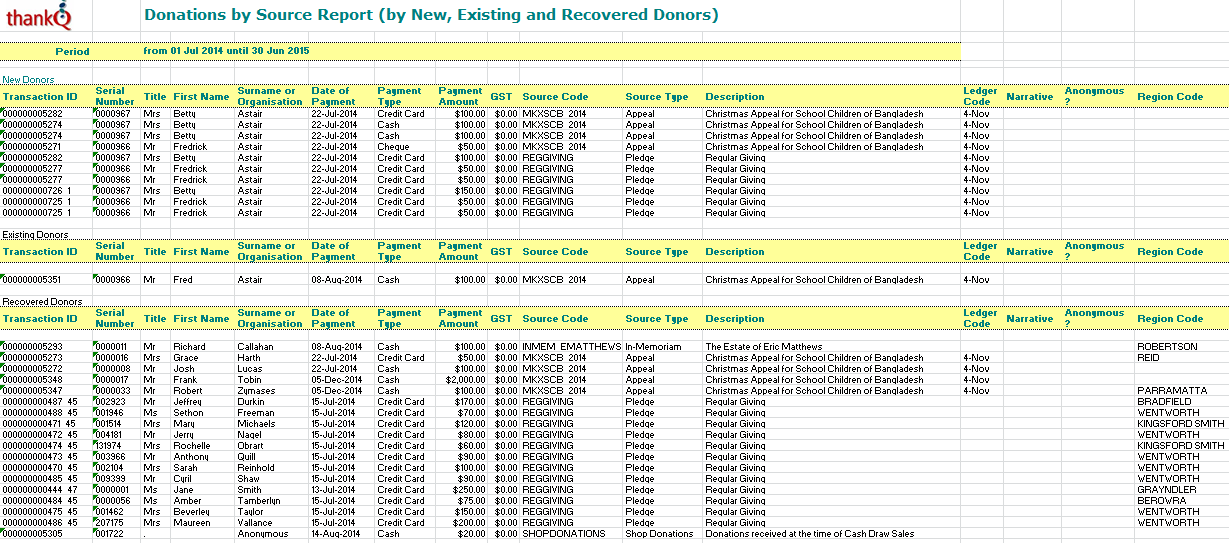Select surname cell Durkin
This screenshot has height=543, width=1229.
(251, 402)
